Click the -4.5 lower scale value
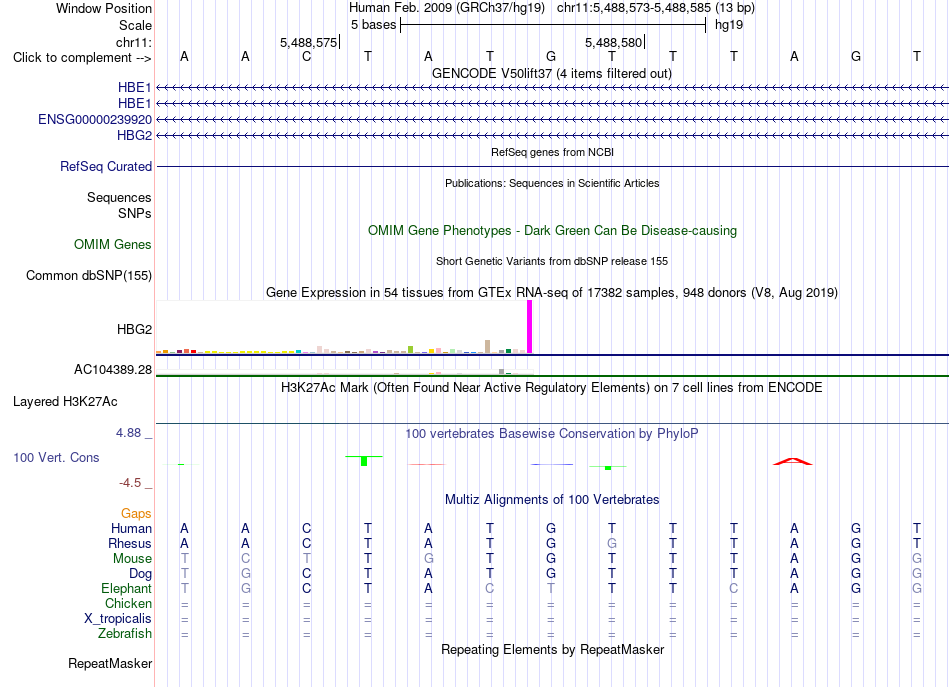The width and height of the screenshot is (950, 687). coord(130,483)
